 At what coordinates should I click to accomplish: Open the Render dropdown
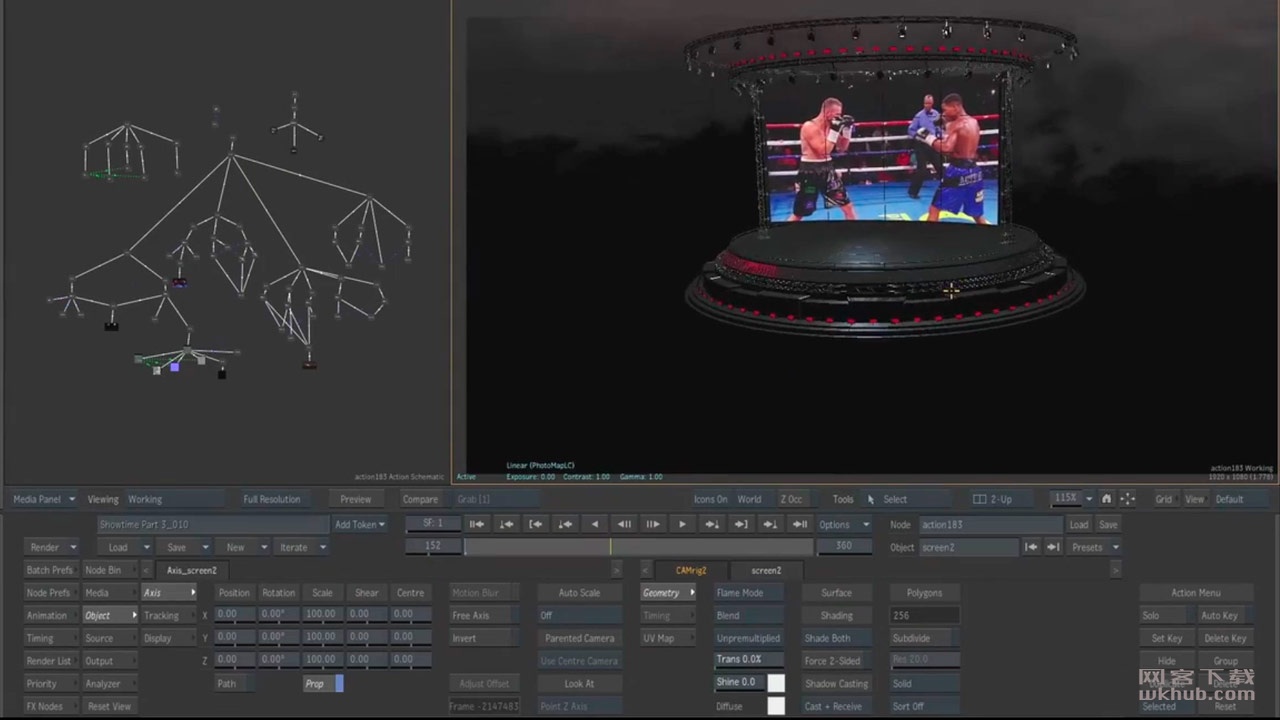[52, 547]
